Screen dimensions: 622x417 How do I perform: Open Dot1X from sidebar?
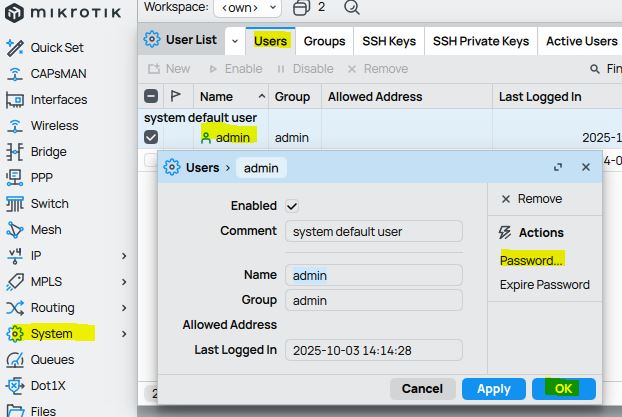click(50, 386)
